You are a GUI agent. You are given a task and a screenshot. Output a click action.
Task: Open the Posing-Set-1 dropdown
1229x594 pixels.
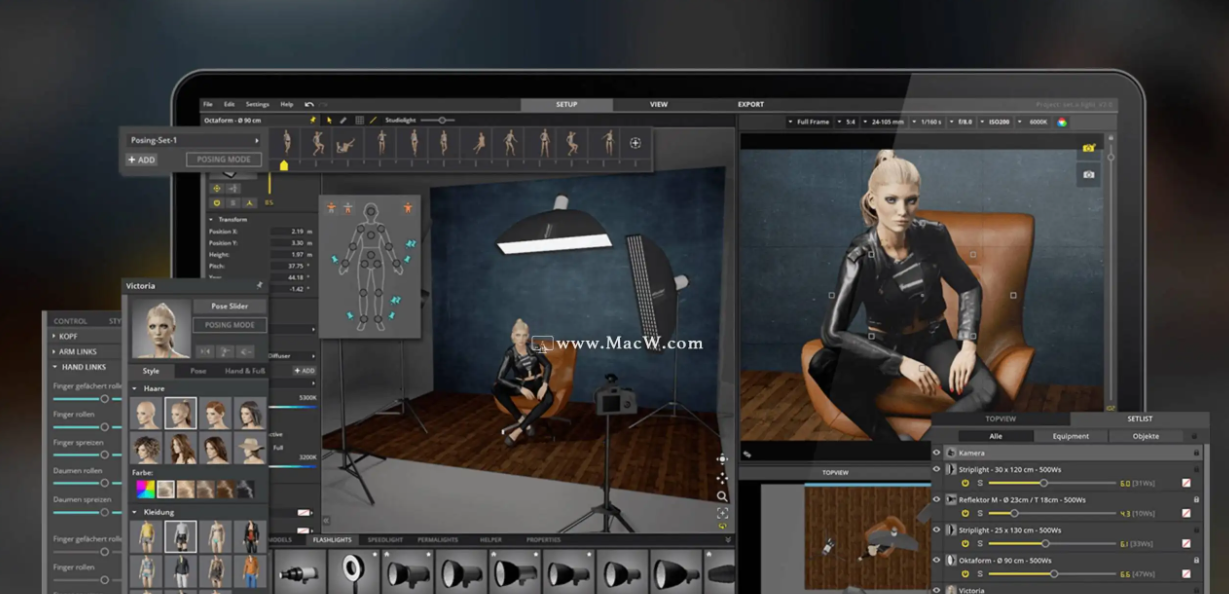[192, 140]
